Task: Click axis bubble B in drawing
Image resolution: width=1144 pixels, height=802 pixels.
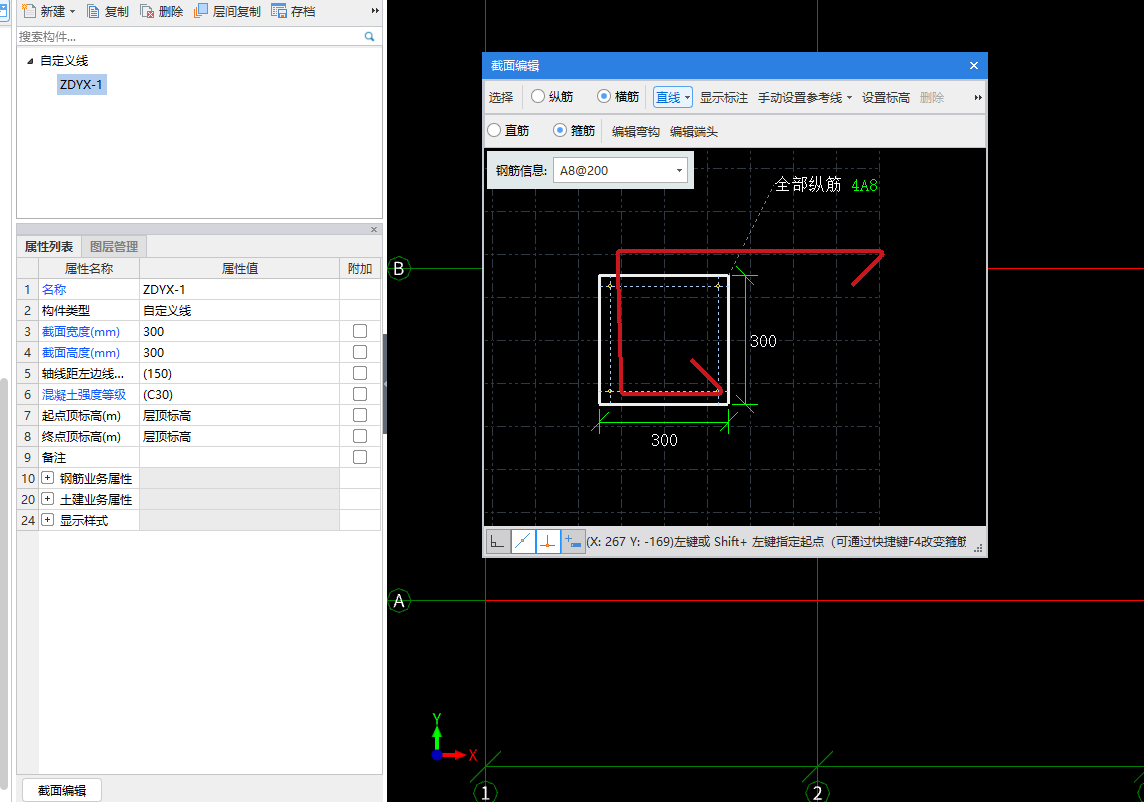Action: 398,269
